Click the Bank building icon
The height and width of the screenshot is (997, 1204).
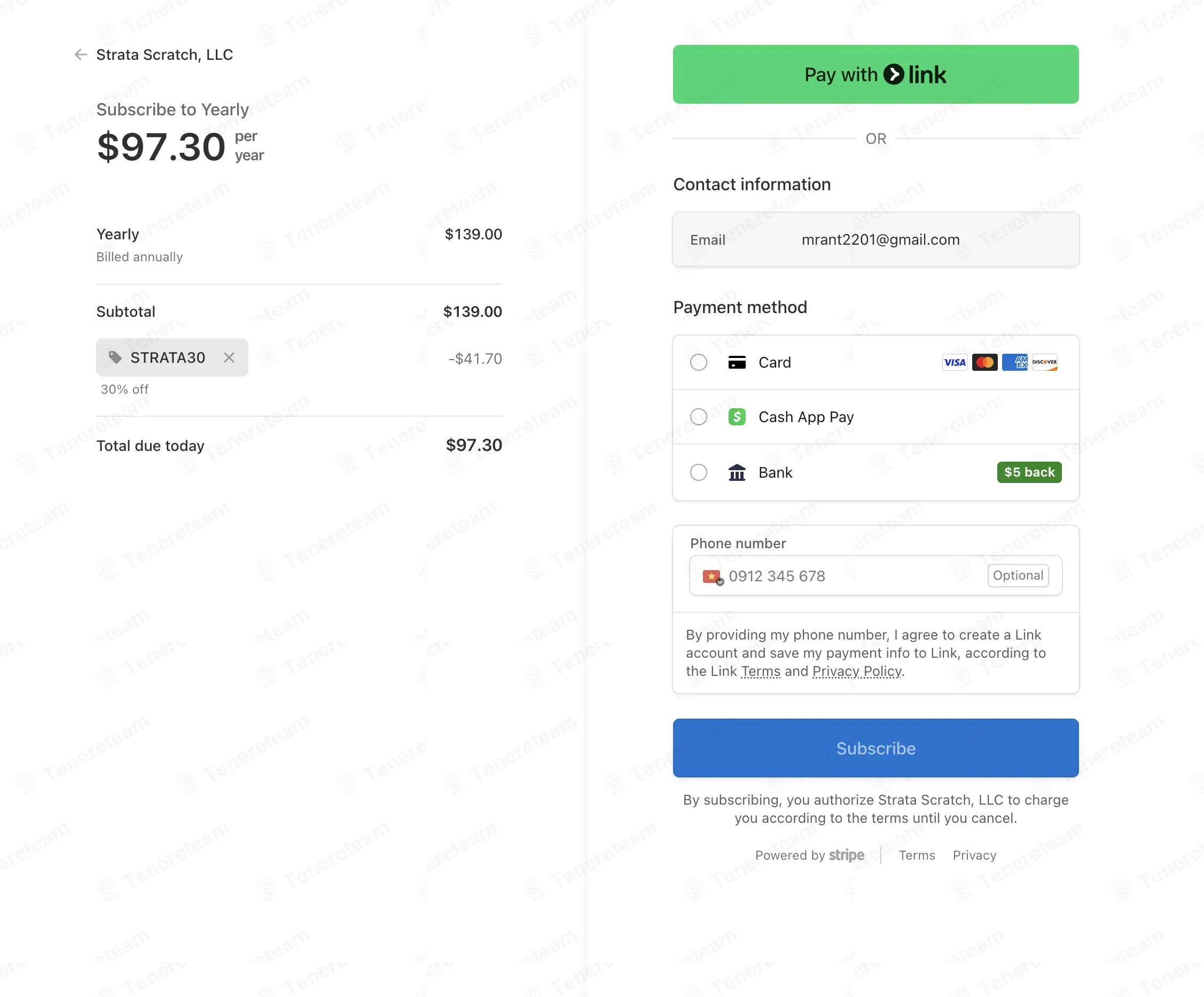737,472
